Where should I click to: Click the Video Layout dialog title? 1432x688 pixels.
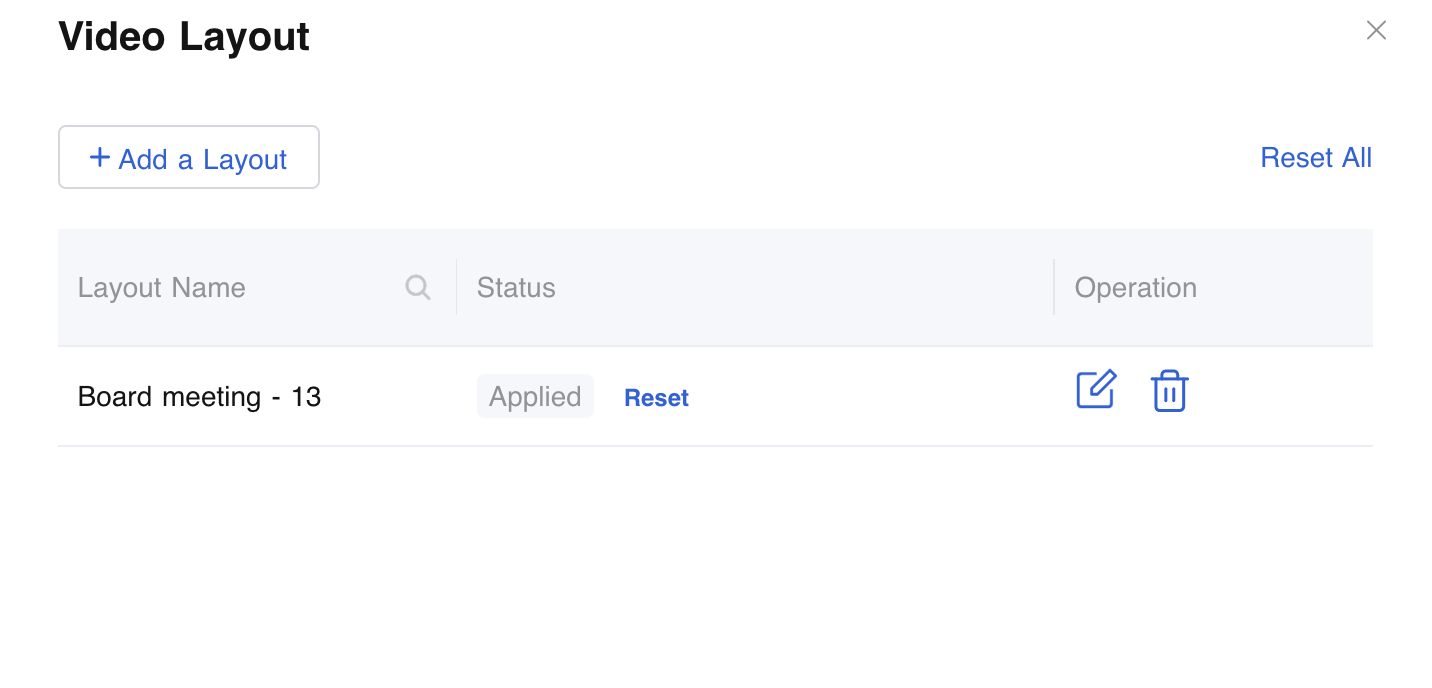click(x=184, y=37)
